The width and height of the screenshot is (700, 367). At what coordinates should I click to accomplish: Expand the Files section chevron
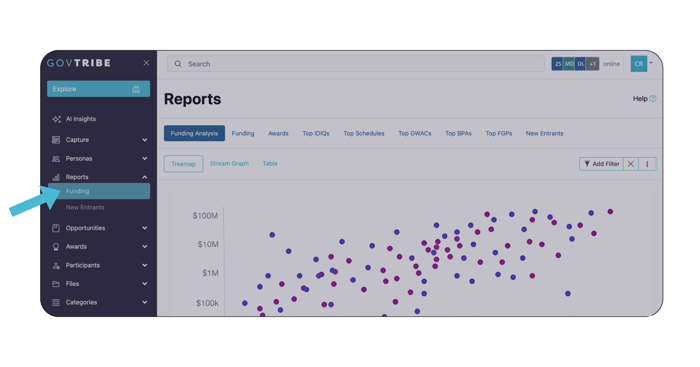[x=145, y=284]
